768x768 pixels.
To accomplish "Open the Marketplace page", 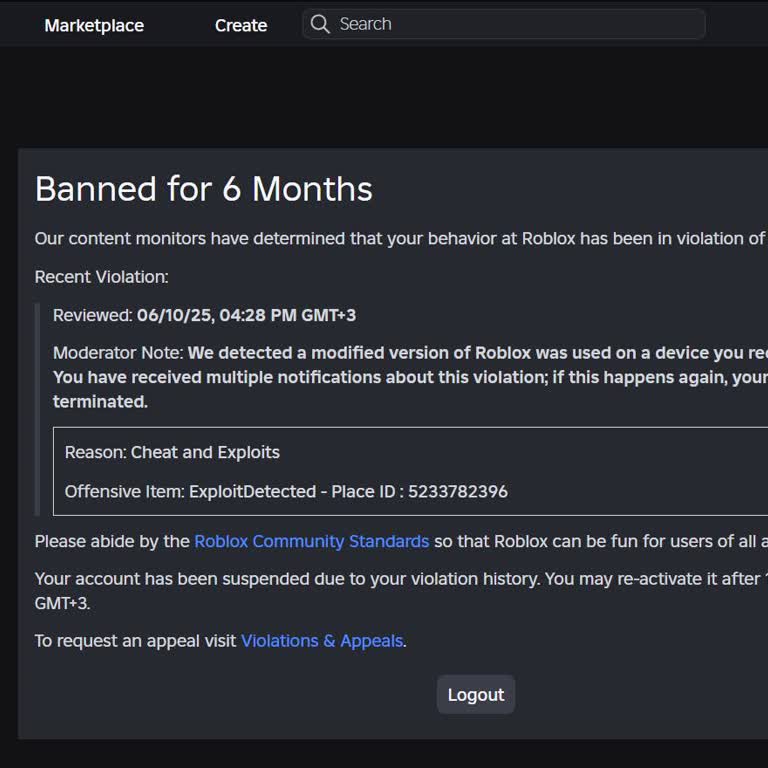I will click(94, 26).
